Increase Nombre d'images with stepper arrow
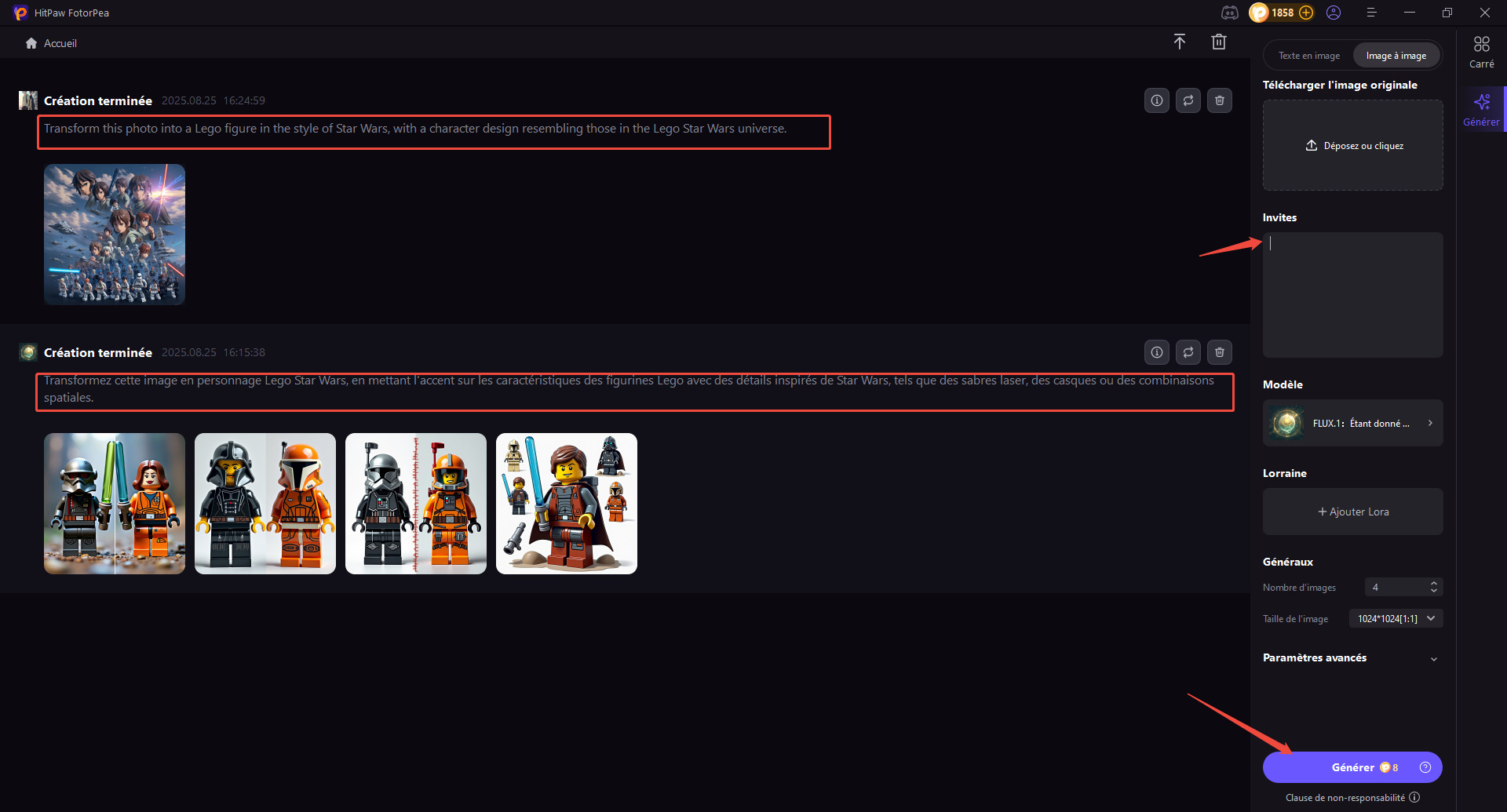The height and width of the screenshot is (812, 1507). pyautogui.click(x=1433, y=584)
